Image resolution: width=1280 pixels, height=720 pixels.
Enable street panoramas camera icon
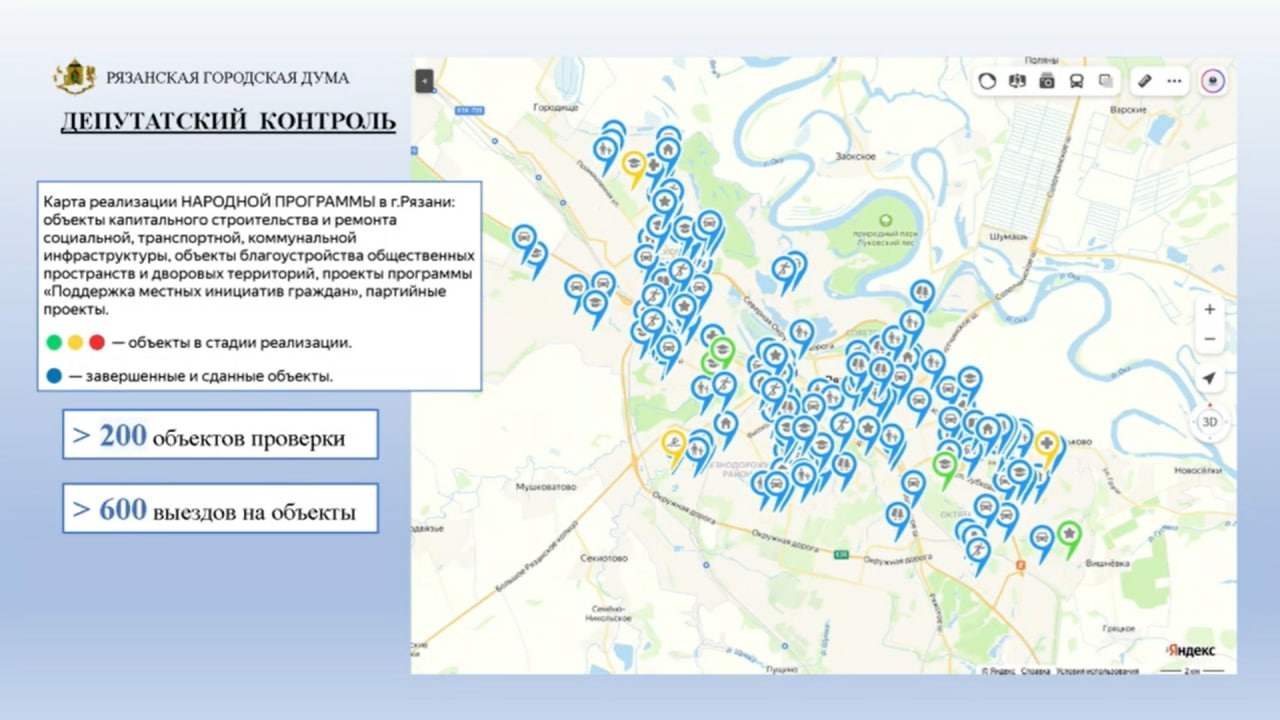tap(1047, 81)
